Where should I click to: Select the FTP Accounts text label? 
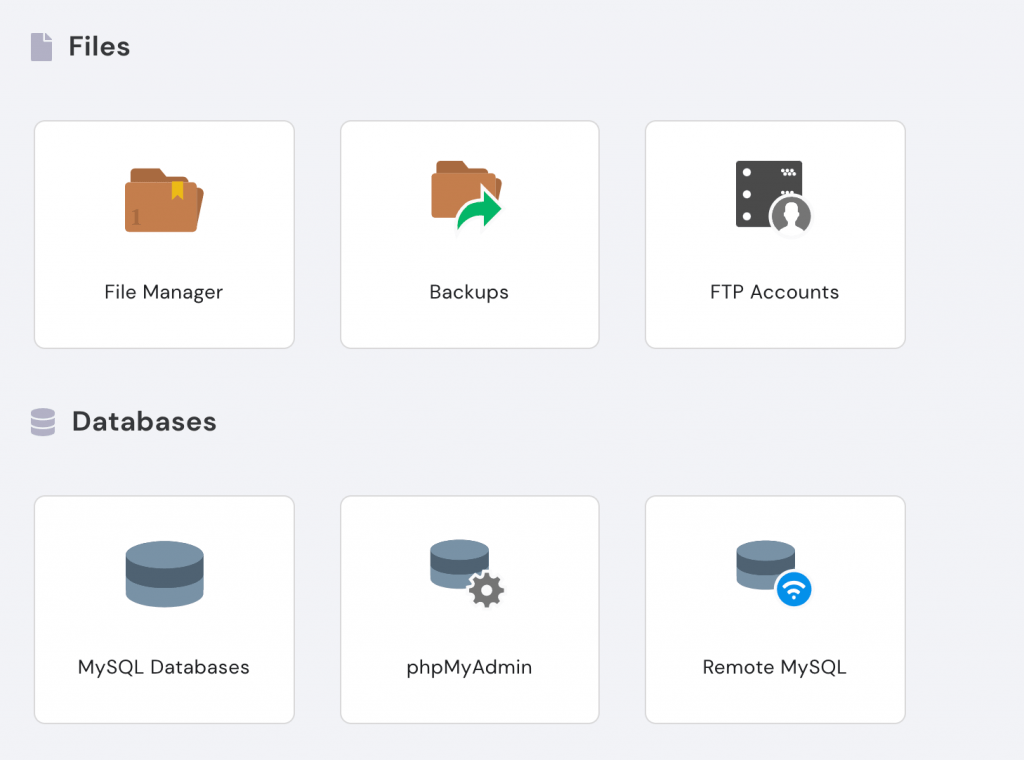[774, 293]
